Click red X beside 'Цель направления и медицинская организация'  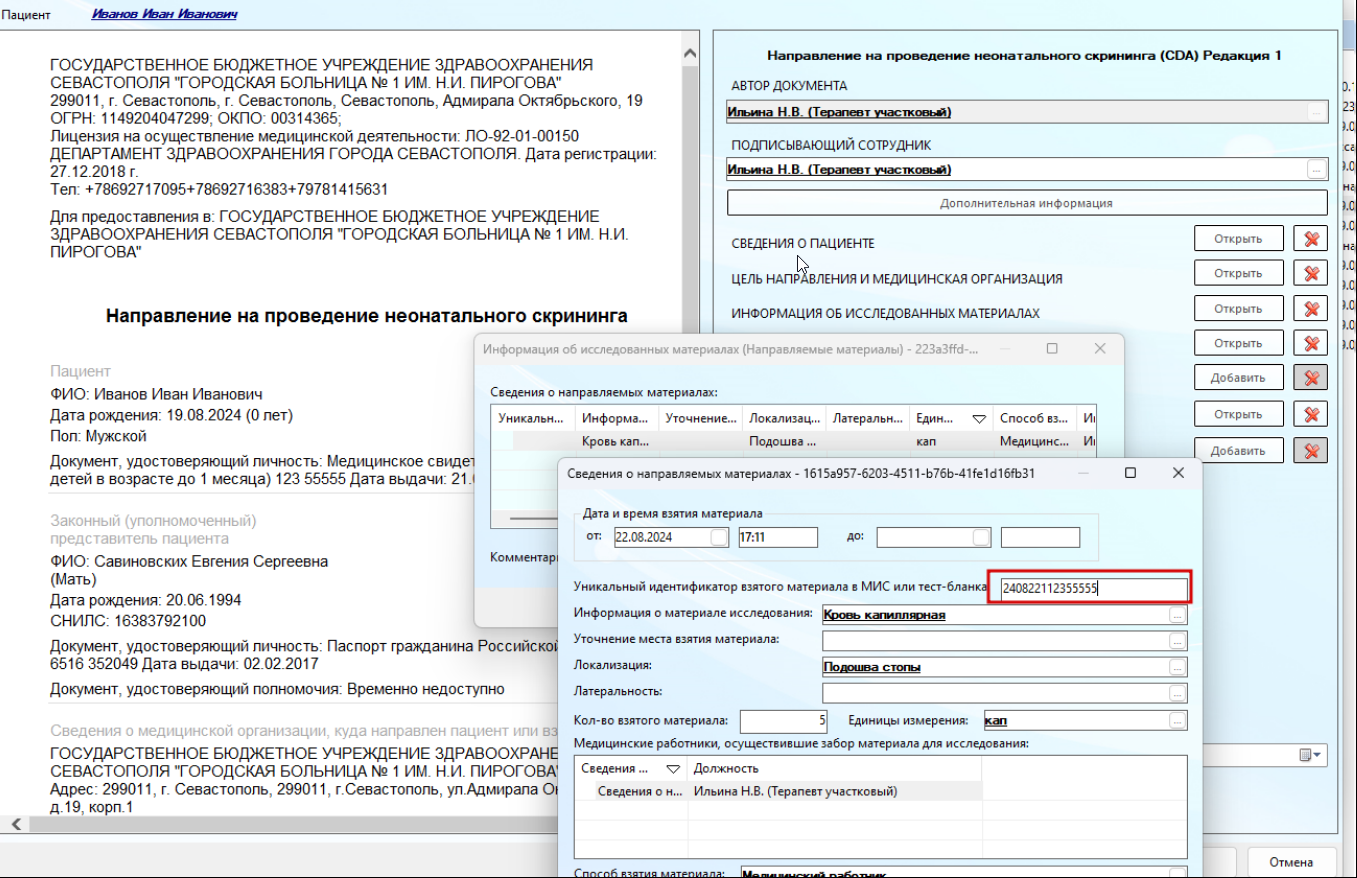(1310, 273)
